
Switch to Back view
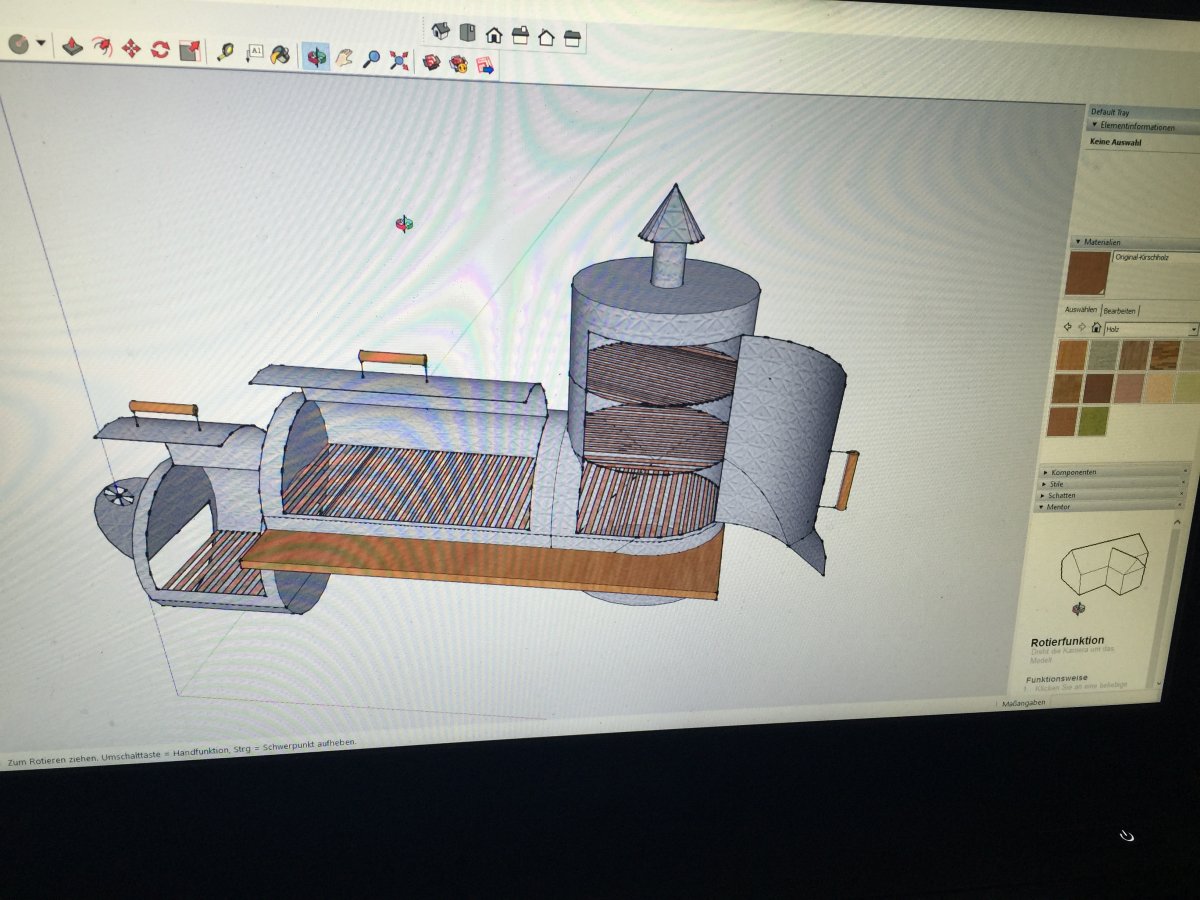coord(546,38)
